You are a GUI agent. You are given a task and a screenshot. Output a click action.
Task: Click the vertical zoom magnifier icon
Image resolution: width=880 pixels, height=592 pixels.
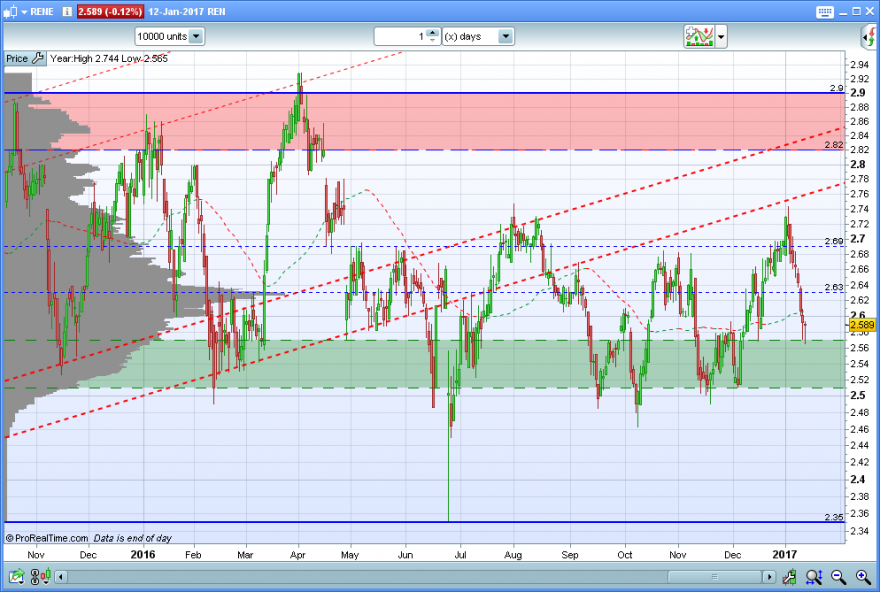(814, 576)
